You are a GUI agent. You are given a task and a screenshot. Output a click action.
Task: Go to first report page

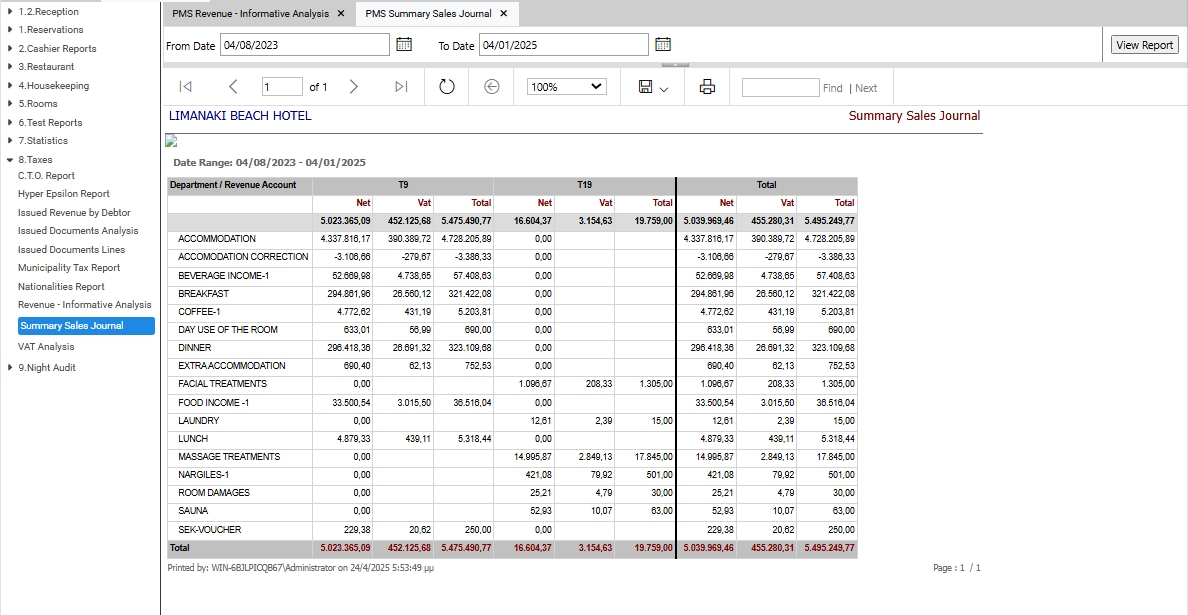pyautogui.click(x=185, y=87)
